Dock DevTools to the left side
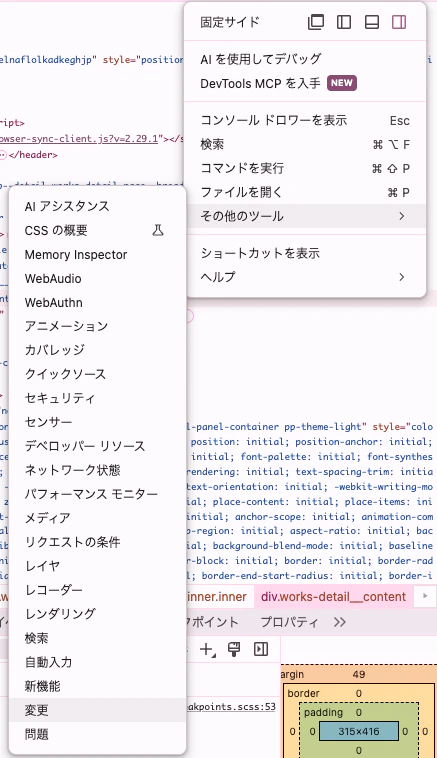 (x=344, y=22)
